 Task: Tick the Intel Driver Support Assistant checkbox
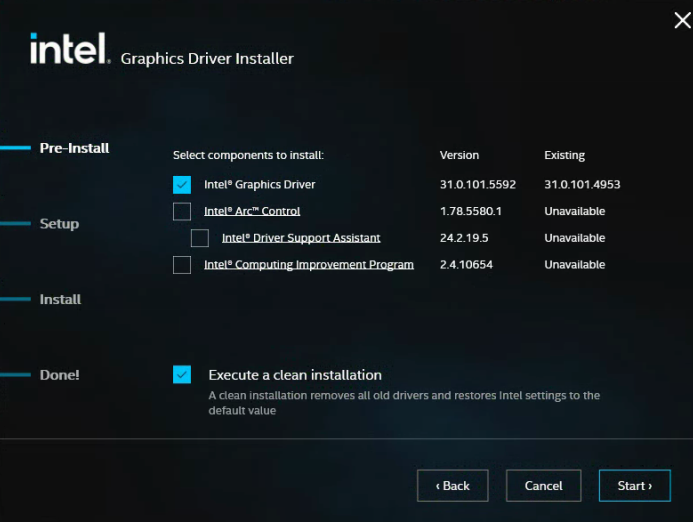point(200,238)
